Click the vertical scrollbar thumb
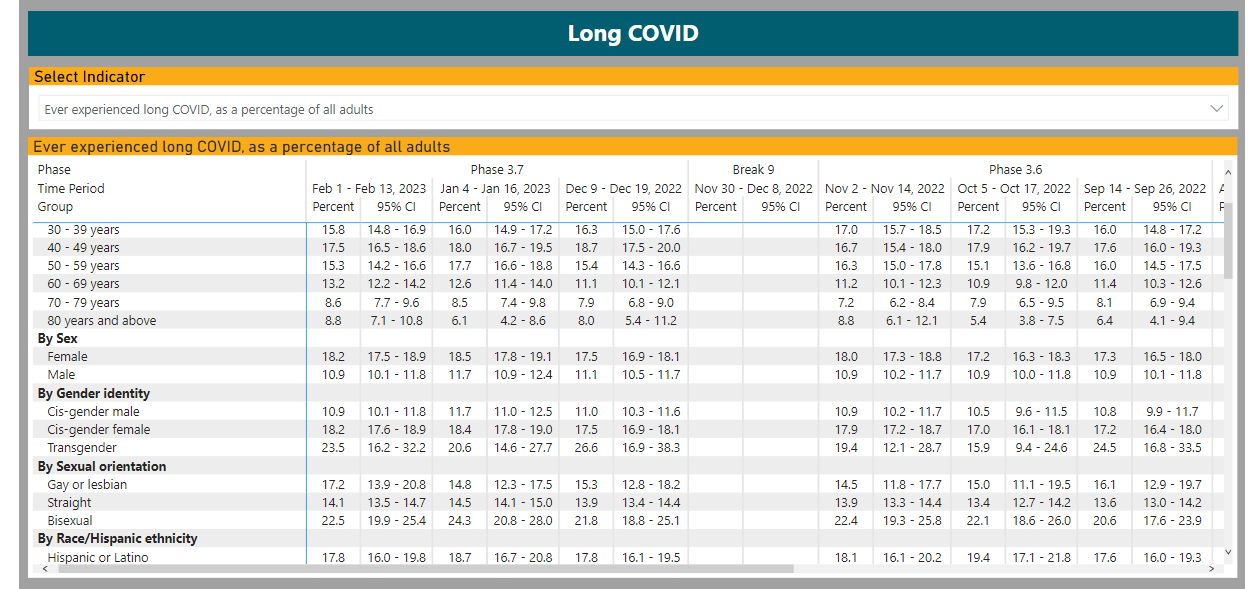 click(x=1229, y=239)
